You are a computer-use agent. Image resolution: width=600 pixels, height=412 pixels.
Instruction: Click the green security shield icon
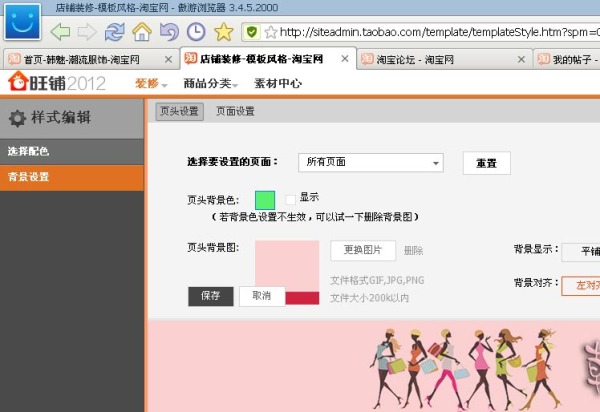(252, 32)
